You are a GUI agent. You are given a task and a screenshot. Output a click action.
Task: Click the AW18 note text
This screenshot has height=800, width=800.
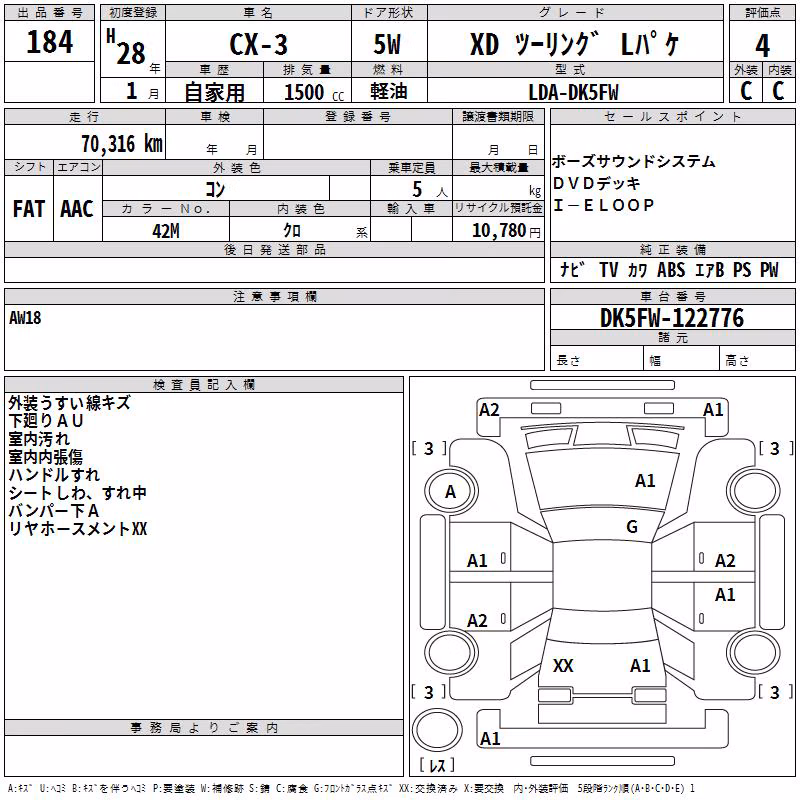point(25,318)
